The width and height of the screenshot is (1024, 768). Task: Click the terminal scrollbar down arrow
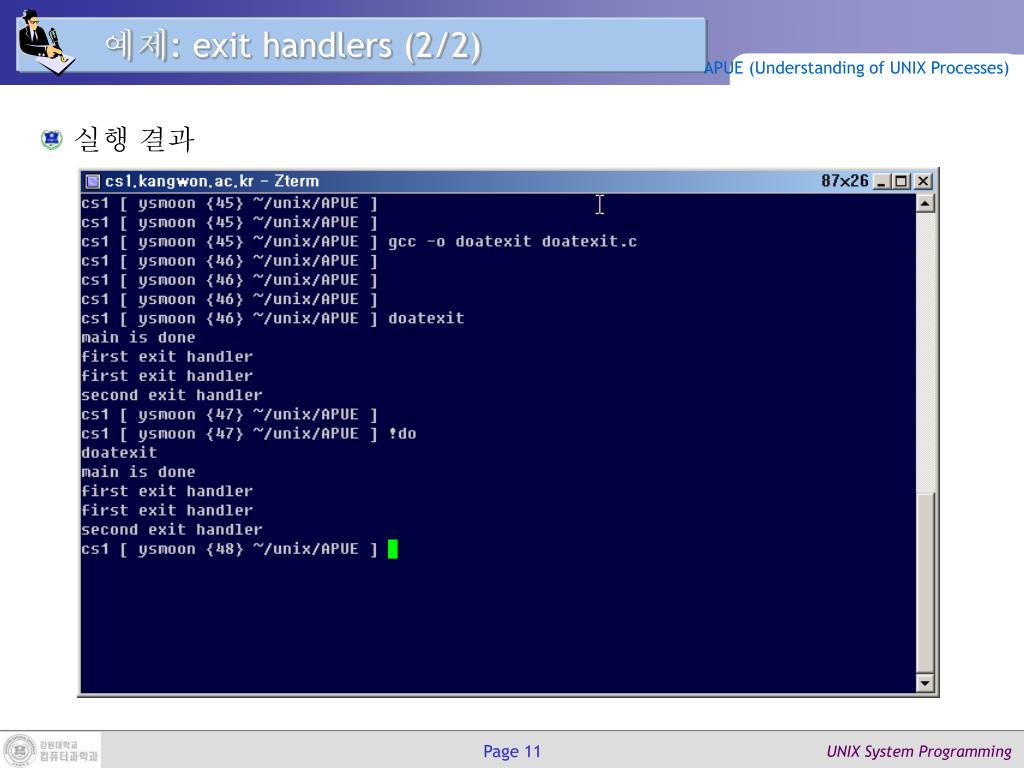click(925, 683)
